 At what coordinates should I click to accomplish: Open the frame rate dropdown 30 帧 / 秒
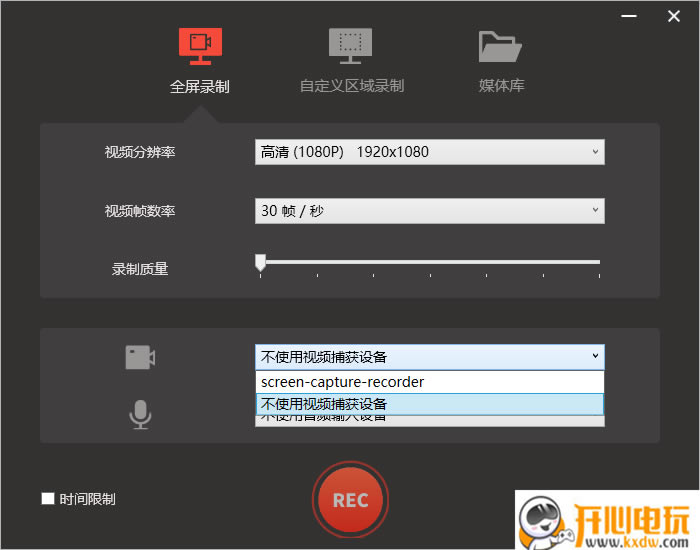pyautogui.click(x=430, y=211)
